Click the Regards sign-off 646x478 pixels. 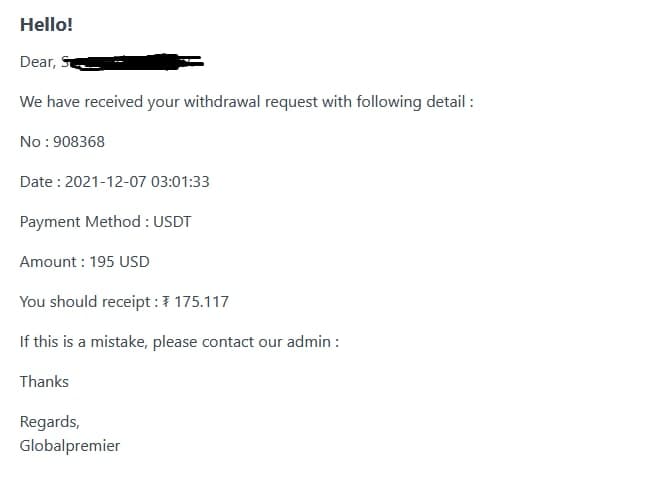click(x=49, y=422)
